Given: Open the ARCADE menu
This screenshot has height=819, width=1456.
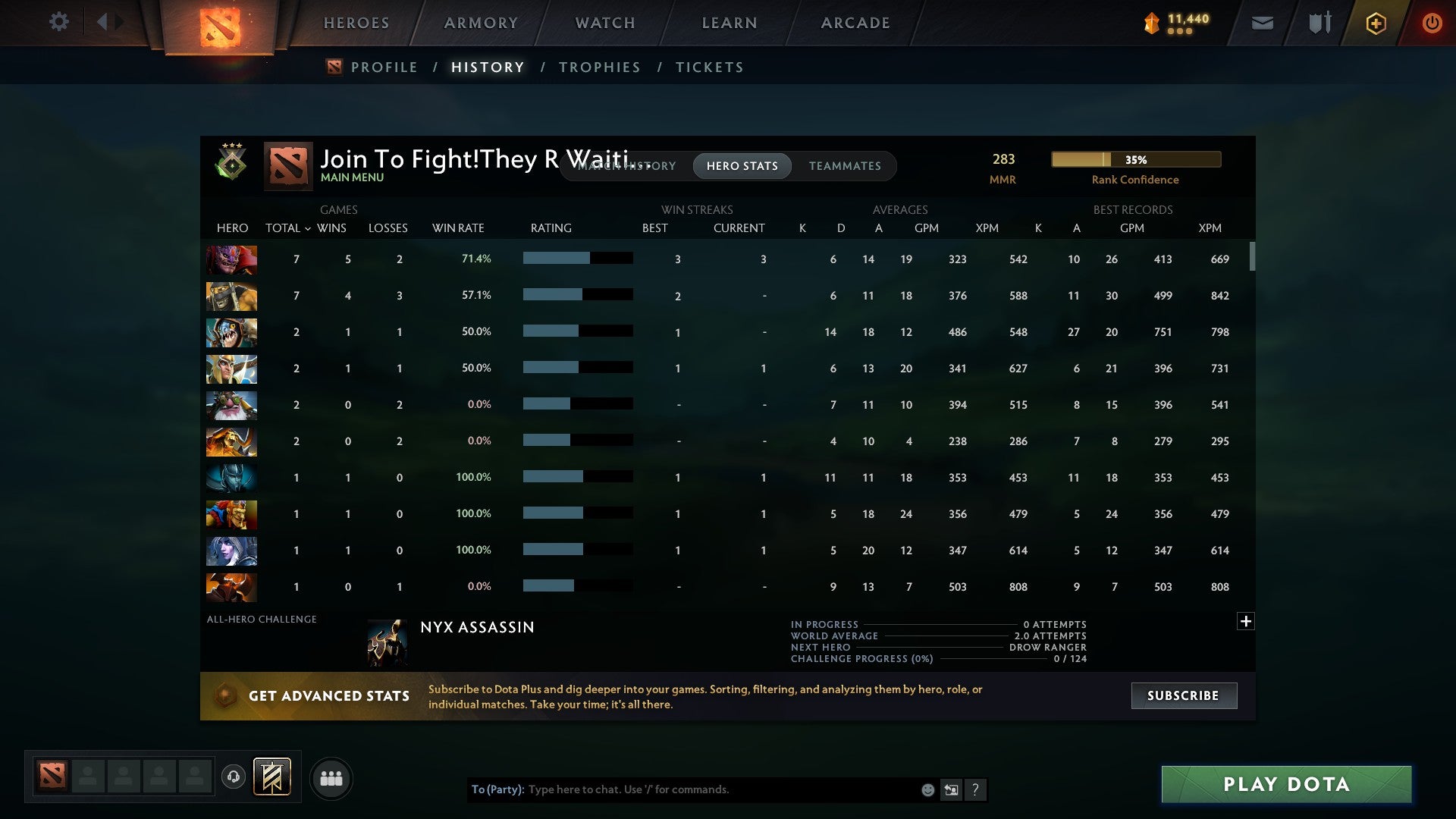Looking at the screenshot, I should click(855, 23).
